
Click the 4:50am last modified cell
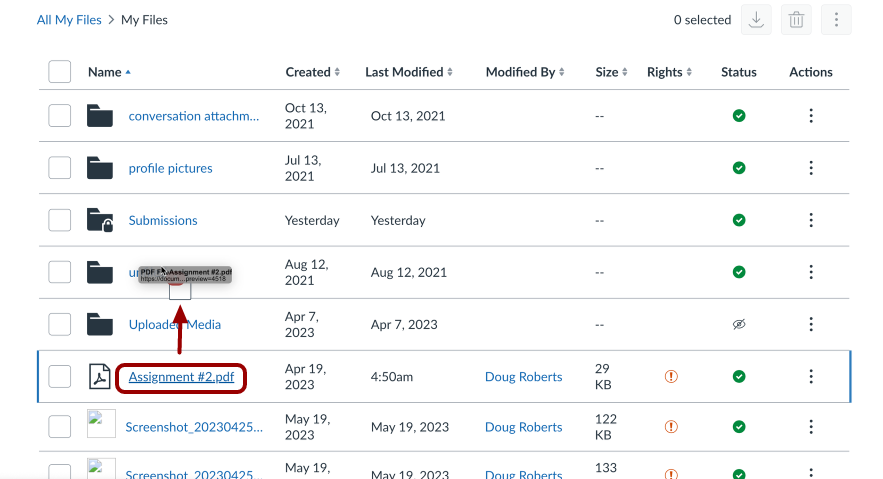pos(391,377)
